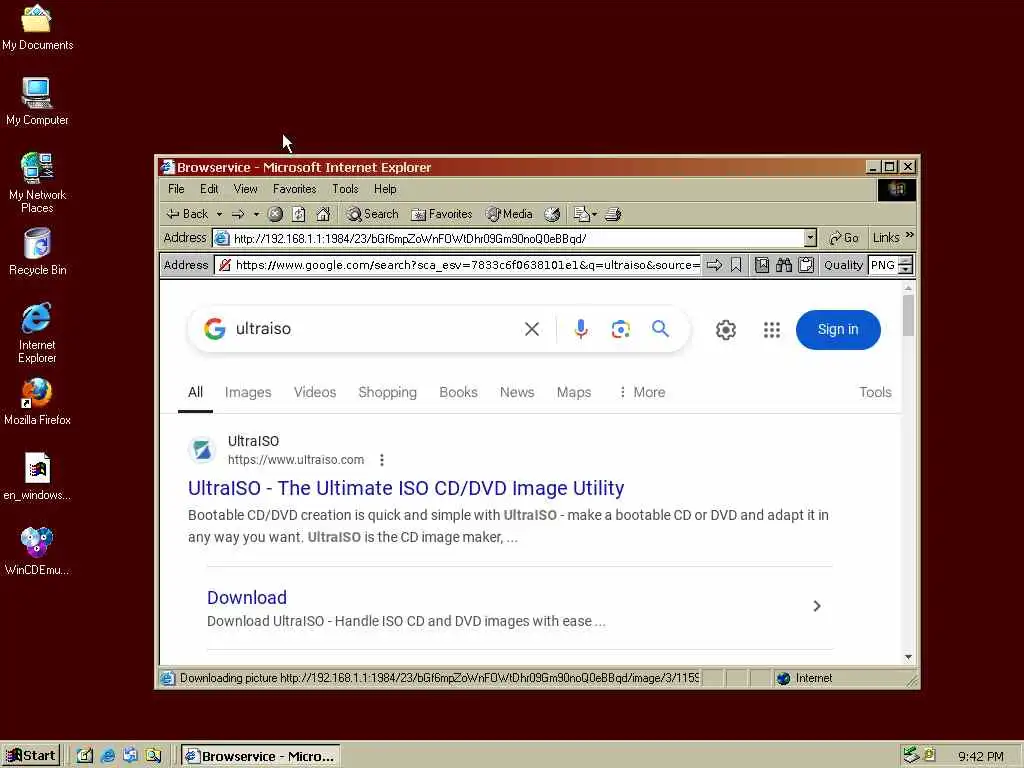Click the Browservice clipboard icon
This screenshot has width=1024, height=768.
pos(807,265)
